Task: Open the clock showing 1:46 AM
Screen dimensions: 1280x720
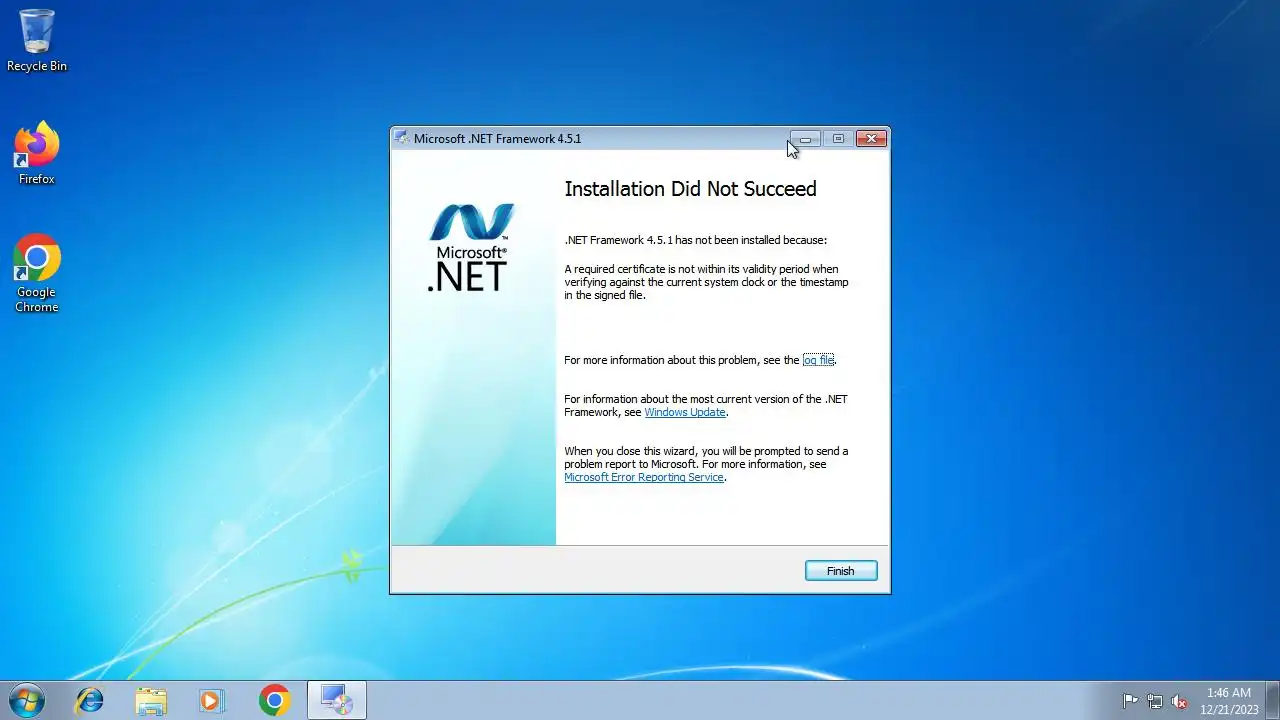Action: pos(1229,700)
